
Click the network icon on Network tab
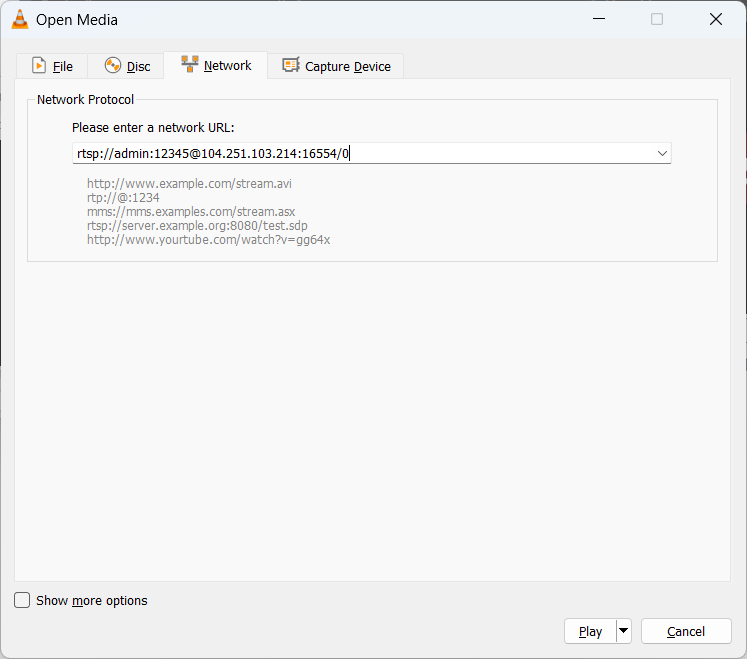click(190, 65)
